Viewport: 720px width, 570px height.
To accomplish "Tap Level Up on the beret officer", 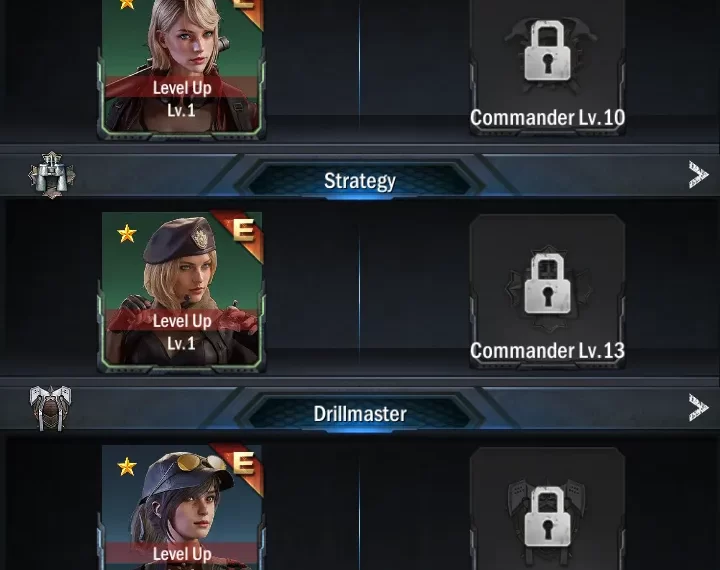I will click(x=182, y=321).
